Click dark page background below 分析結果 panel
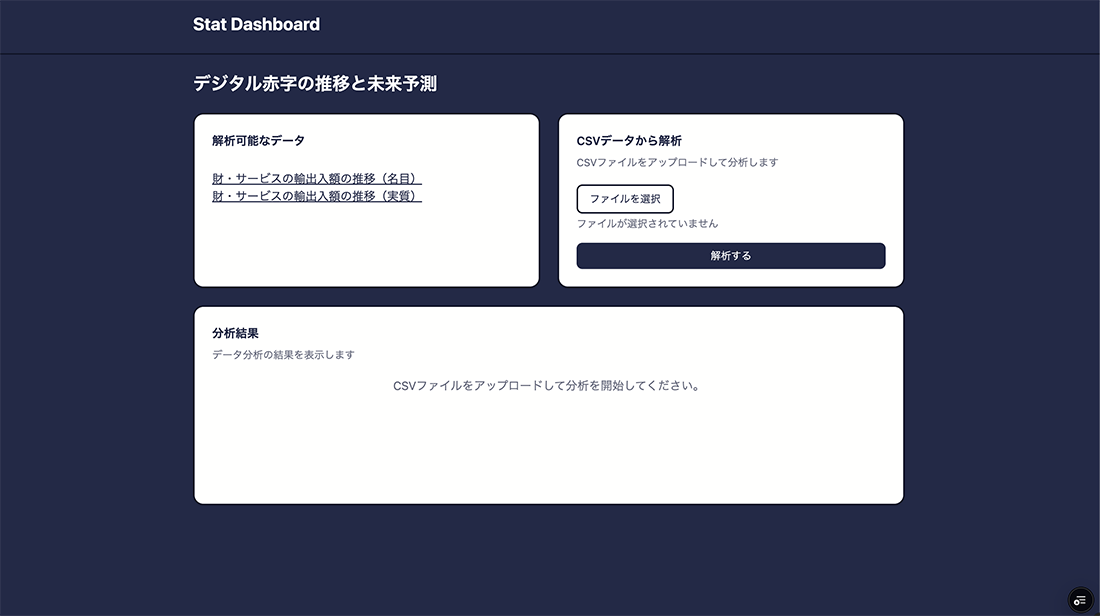Viewport: 1100px width, 616px height. click(548, 560)
